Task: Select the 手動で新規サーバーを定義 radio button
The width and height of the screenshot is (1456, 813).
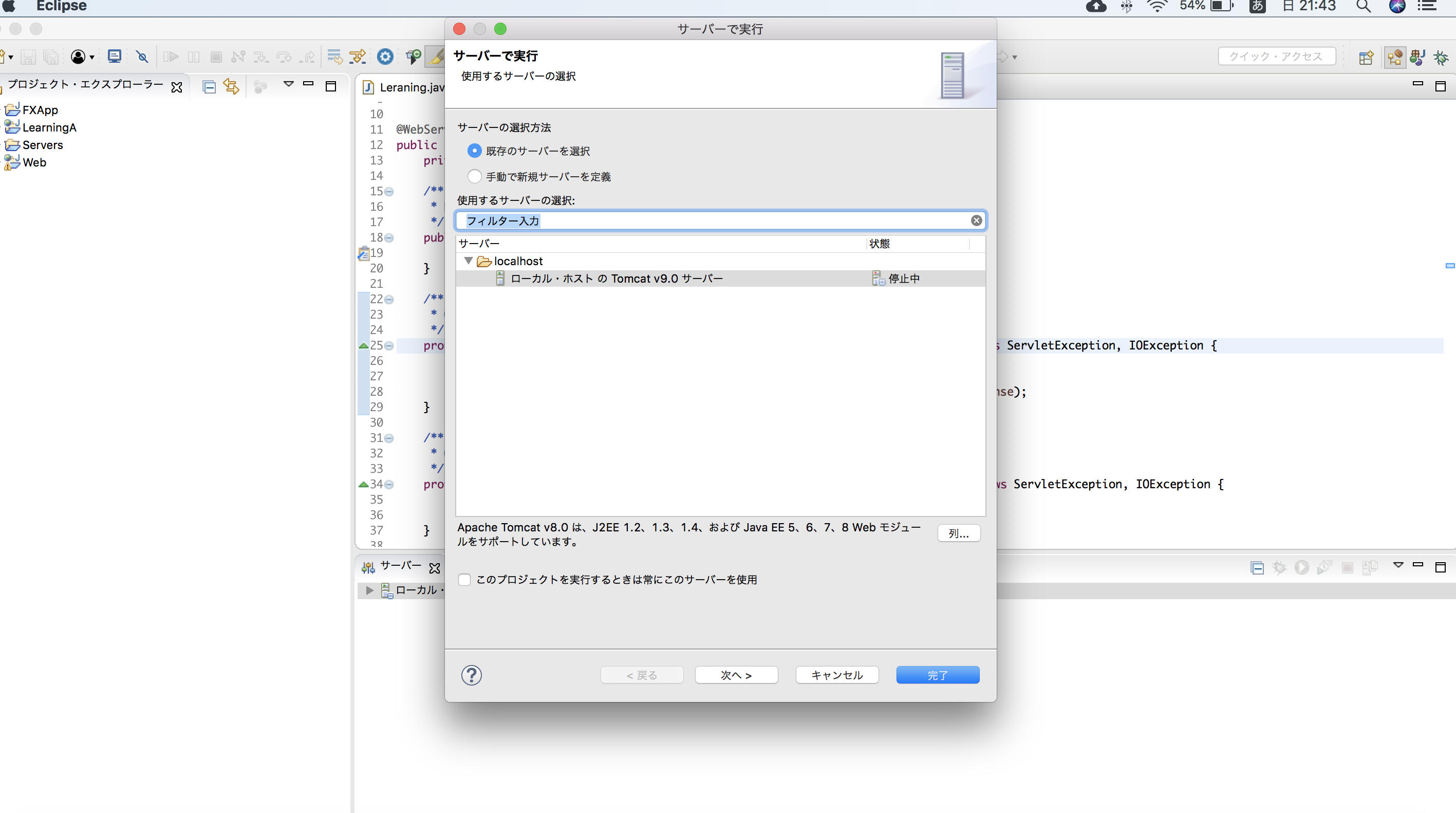Action: 475,176
